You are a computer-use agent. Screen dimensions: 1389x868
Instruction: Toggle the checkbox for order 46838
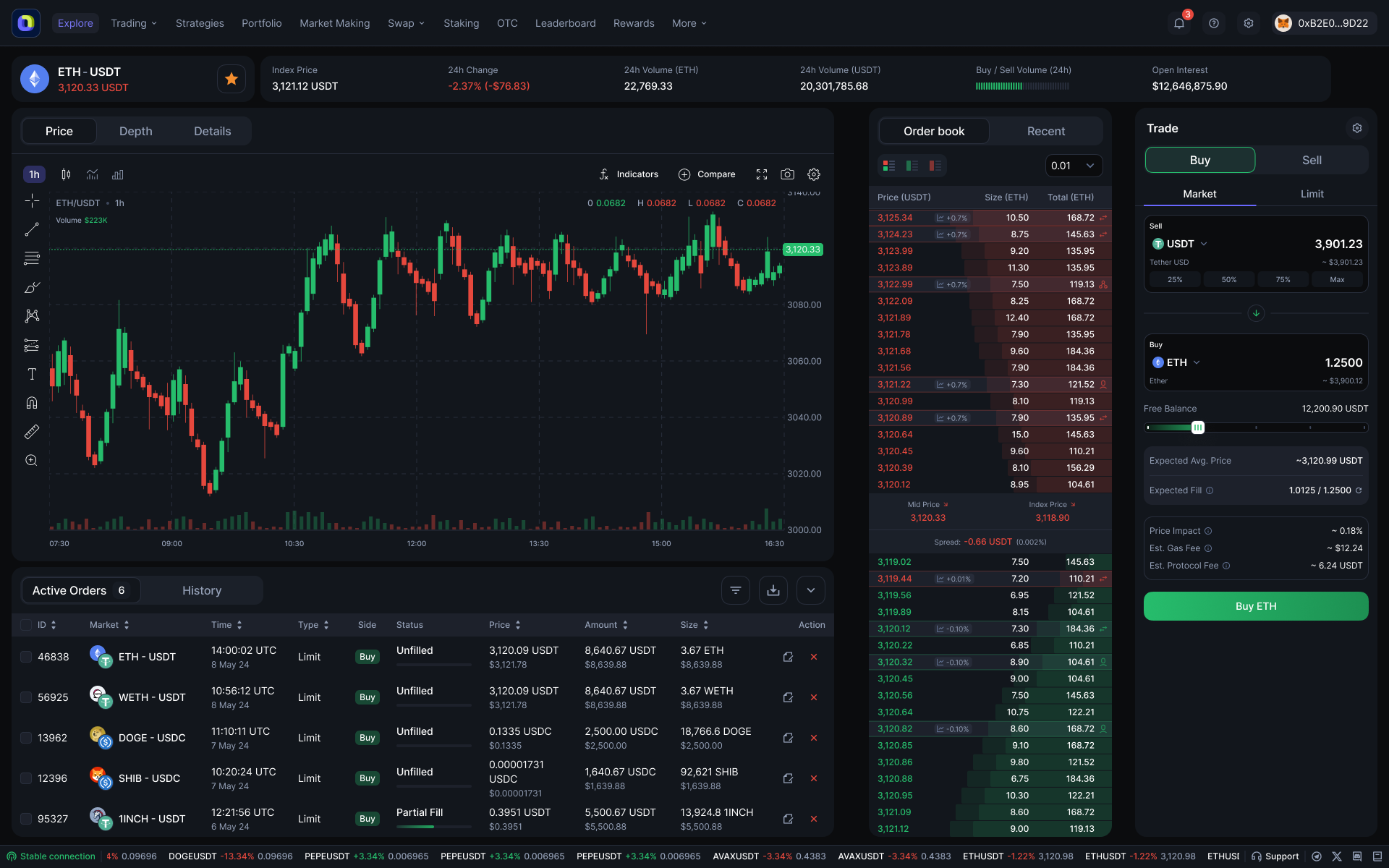click(x=27, y=656)
